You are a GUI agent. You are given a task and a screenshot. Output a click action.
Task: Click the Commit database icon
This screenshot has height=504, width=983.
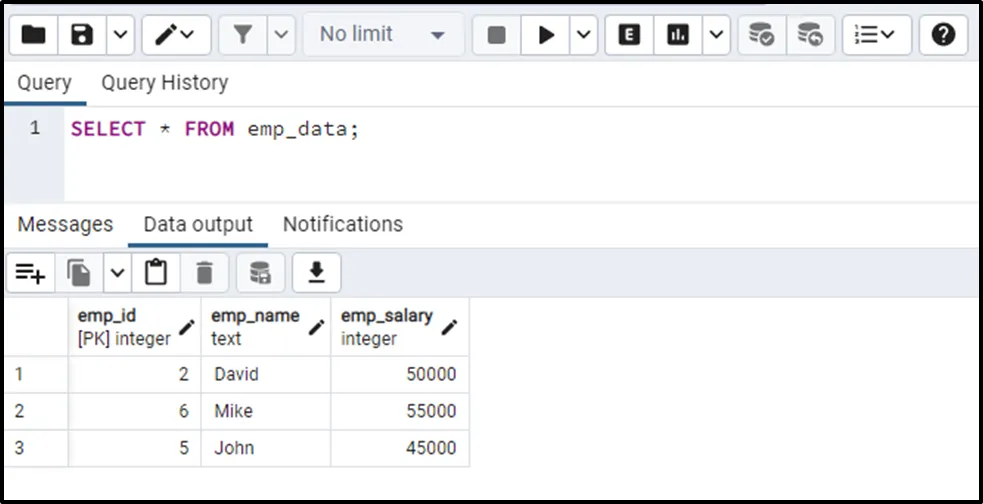coord(762,35)
